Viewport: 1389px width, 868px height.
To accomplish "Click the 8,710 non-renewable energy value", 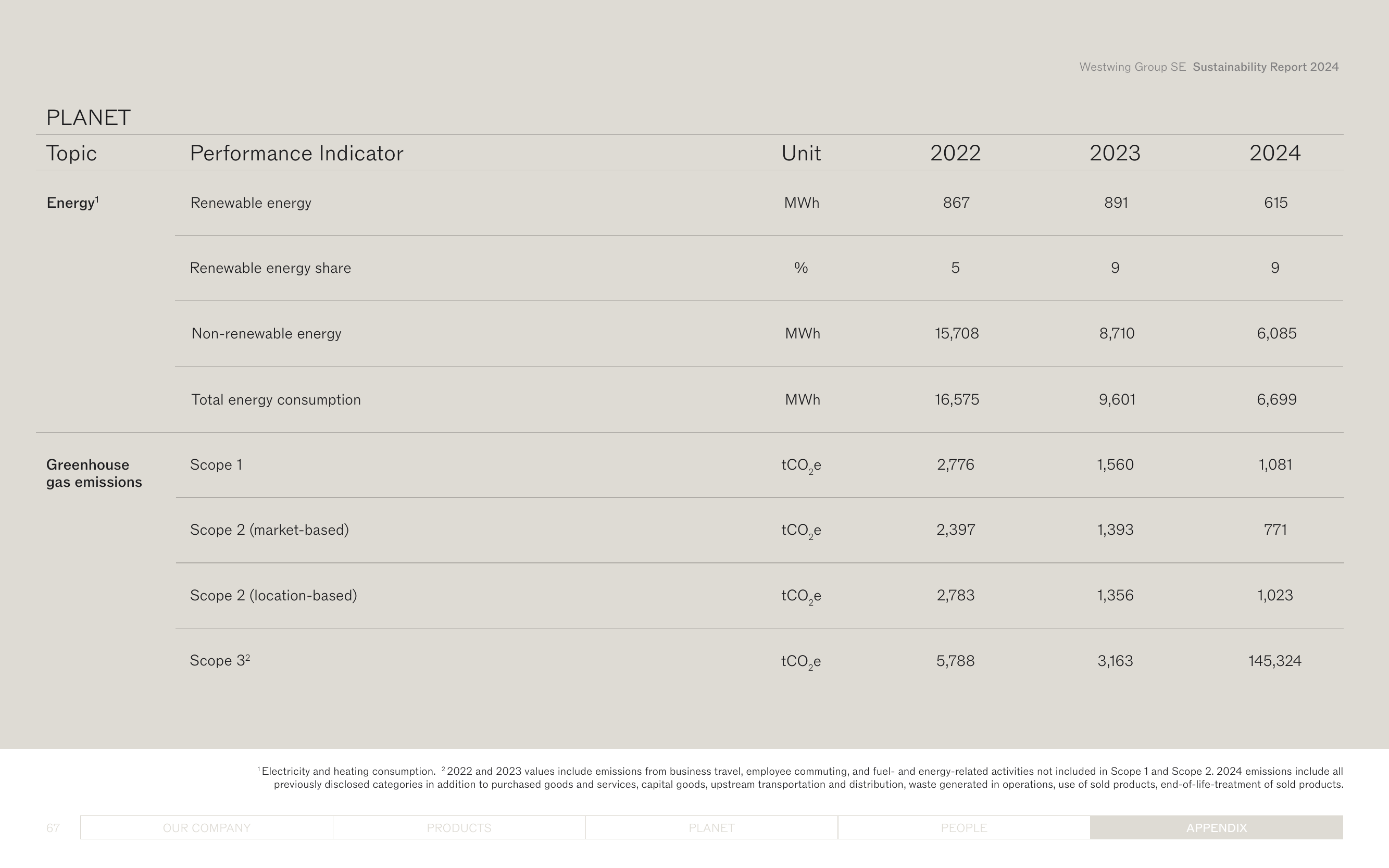I will coord(1117,334).
